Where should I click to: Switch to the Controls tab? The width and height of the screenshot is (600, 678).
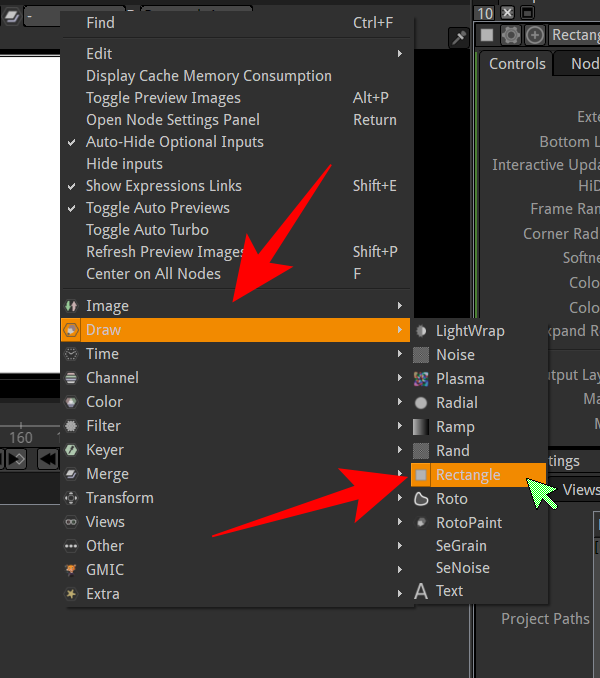(517, 64)
